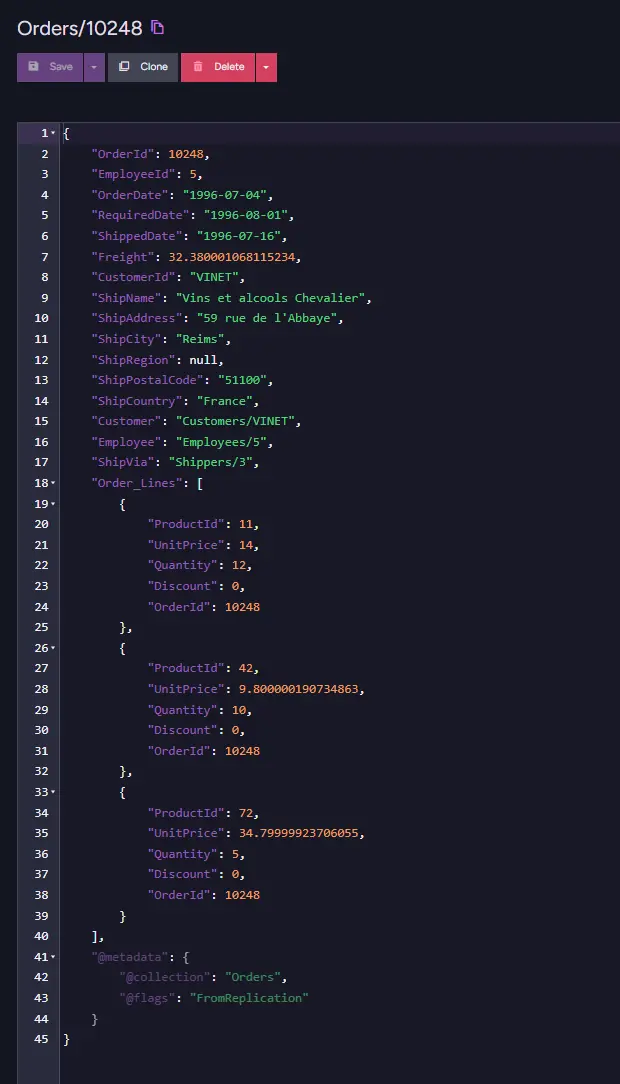The image size is (620, 1084).
Task: Collapse fold arrow on line 1
Action: [53, 133]
